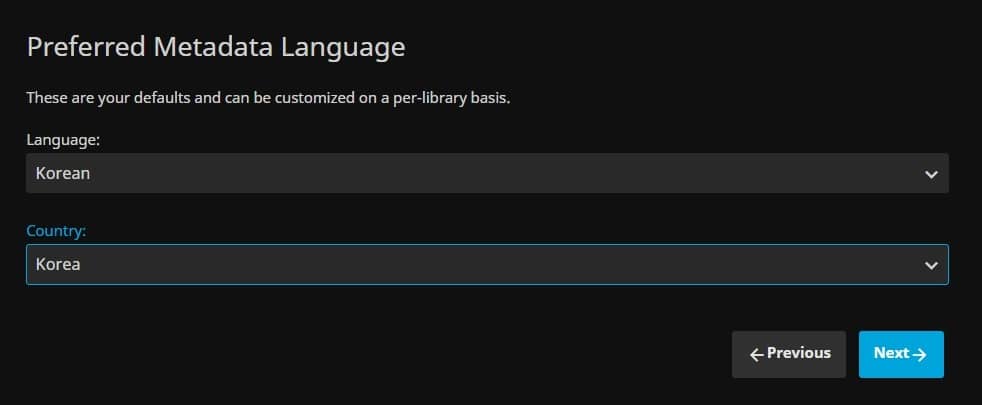Viewport: 982px width, 405px height.
Task: Go back with the Previous button
Action: click(x=788, y=354)
